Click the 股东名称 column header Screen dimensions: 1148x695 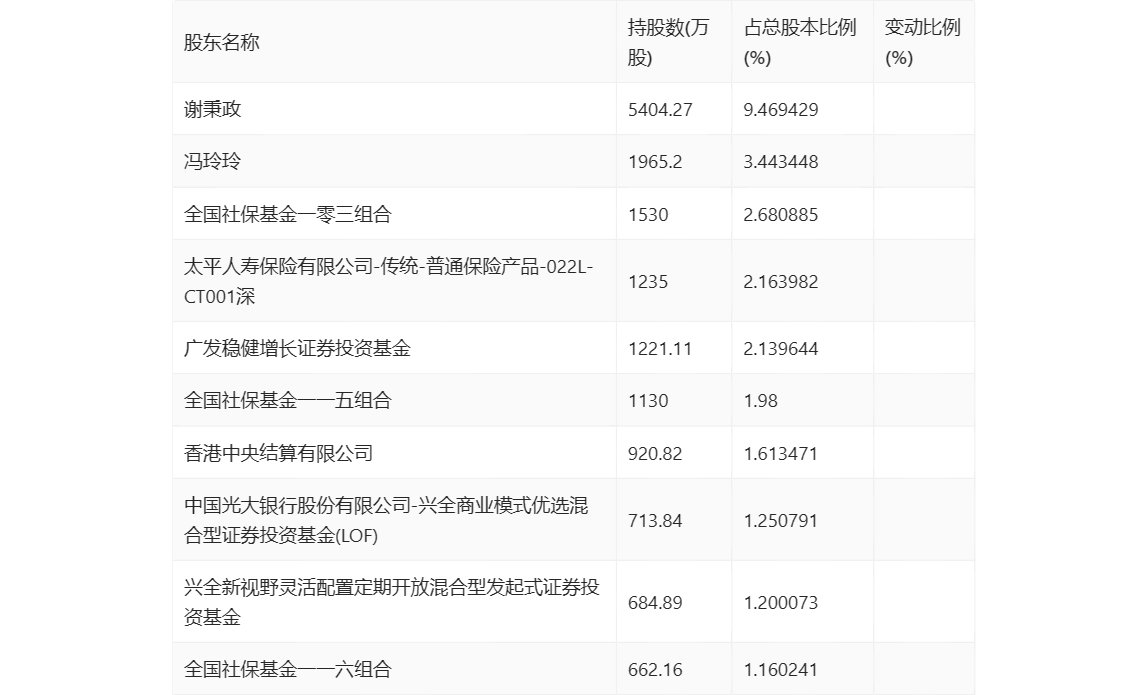coord(222,42)
